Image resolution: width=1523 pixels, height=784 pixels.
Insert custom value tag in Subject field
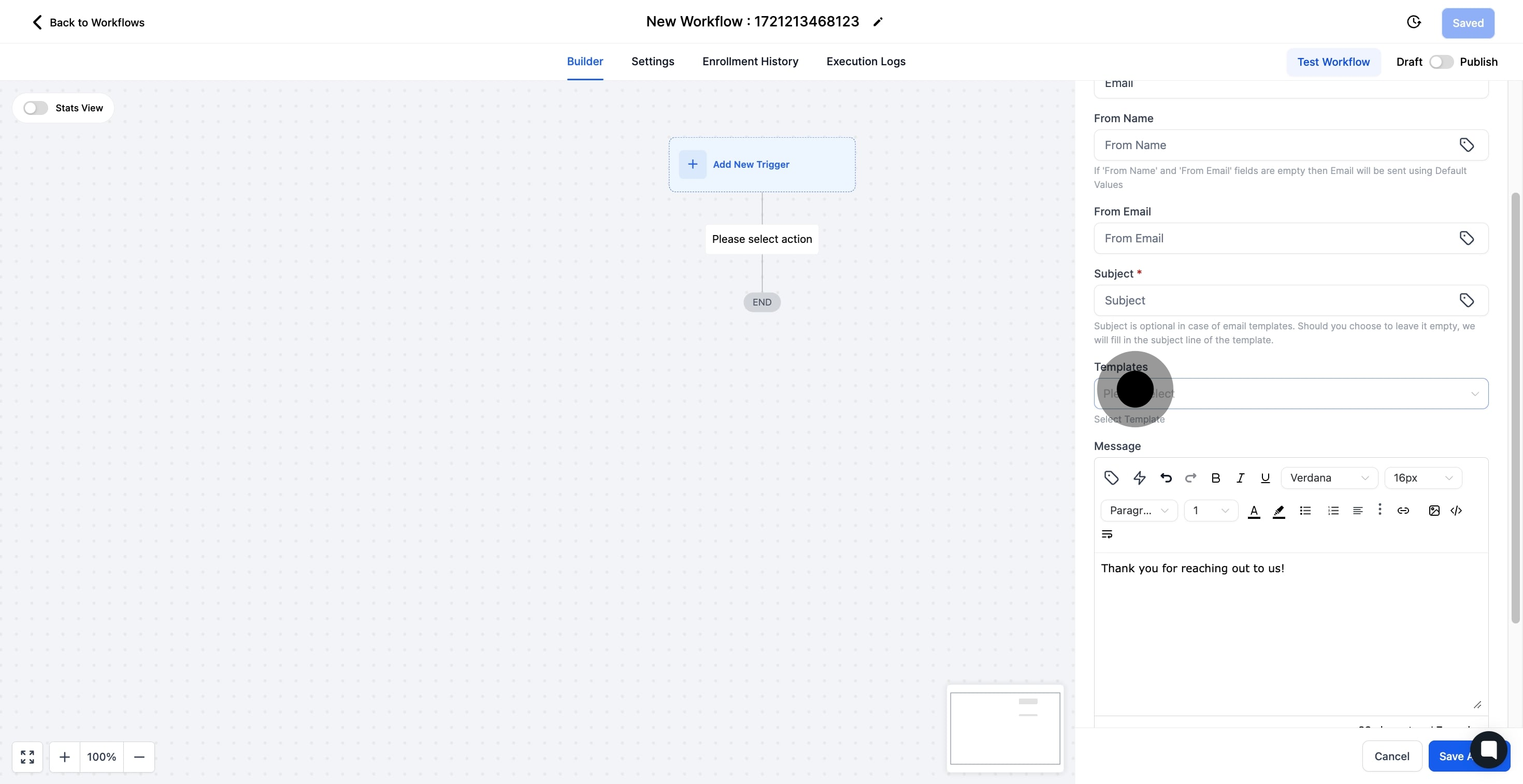1466,300
